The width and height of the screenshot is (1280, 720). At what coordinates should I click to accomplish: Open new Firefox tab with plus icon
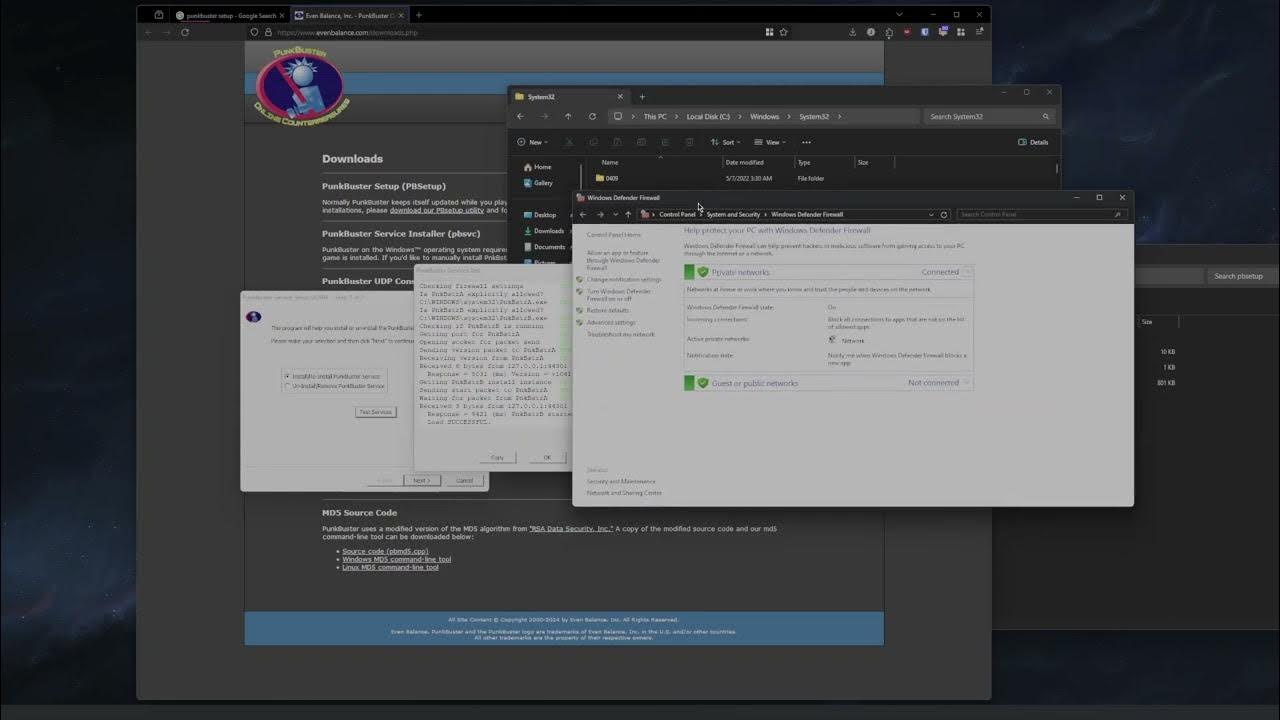(418, 15)
